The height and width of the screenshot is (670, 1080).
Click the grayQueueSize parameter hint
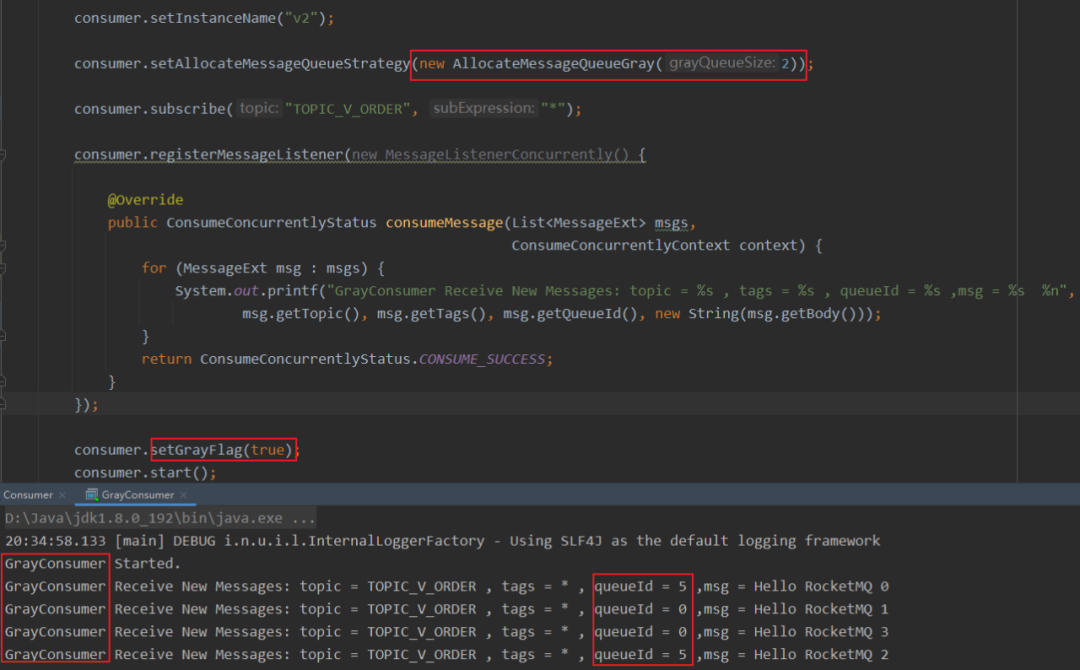point(722,63)
